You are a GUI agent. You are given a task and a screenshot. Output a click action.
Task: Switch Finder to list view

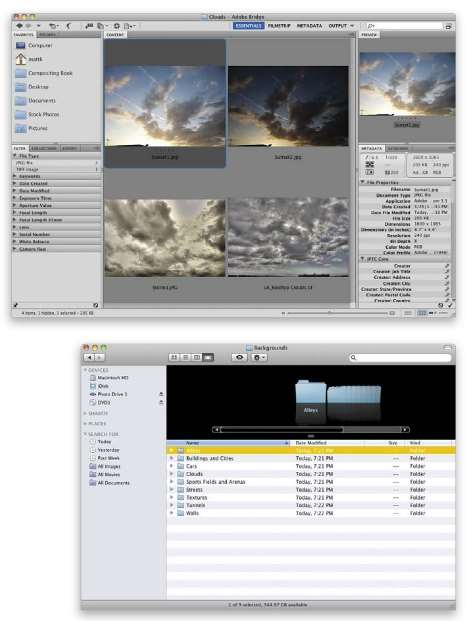185,357
